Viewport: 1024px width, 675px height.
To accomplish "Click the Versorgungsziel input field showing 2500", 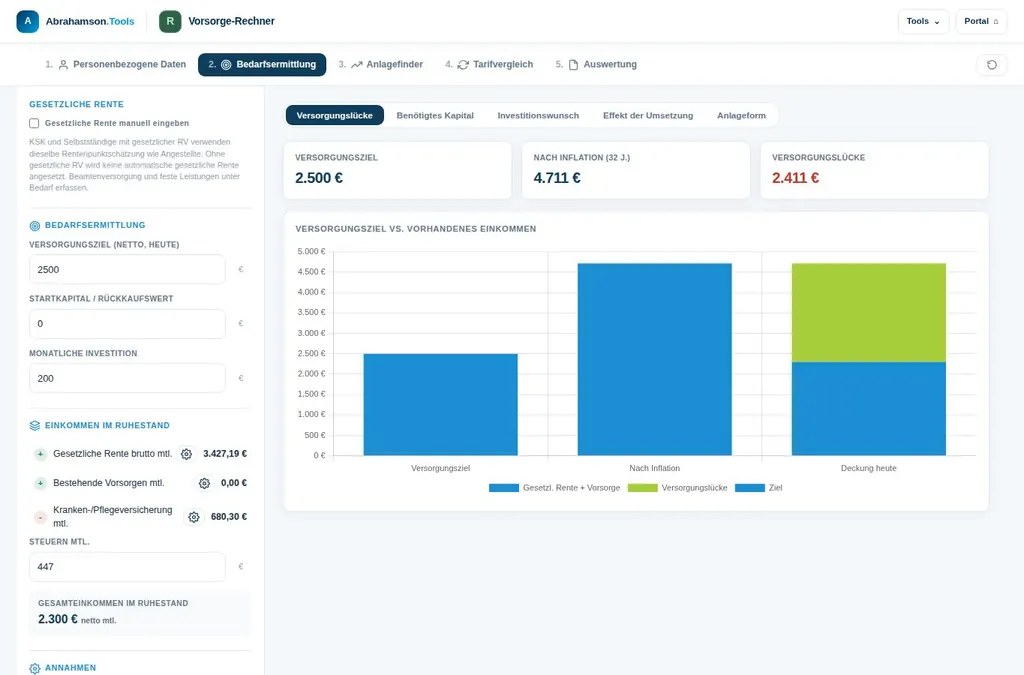I will point(127,270).
